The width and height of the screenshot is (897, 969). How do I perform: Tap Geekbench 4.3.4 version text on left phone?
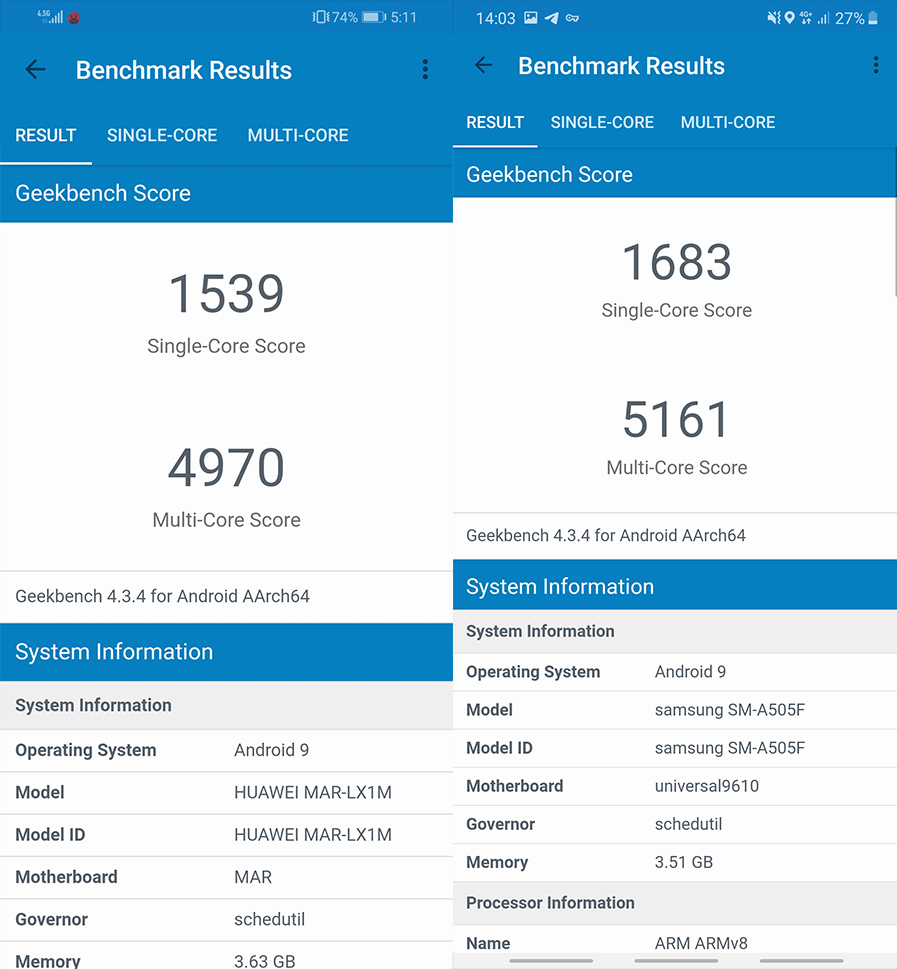coord(163,596)
